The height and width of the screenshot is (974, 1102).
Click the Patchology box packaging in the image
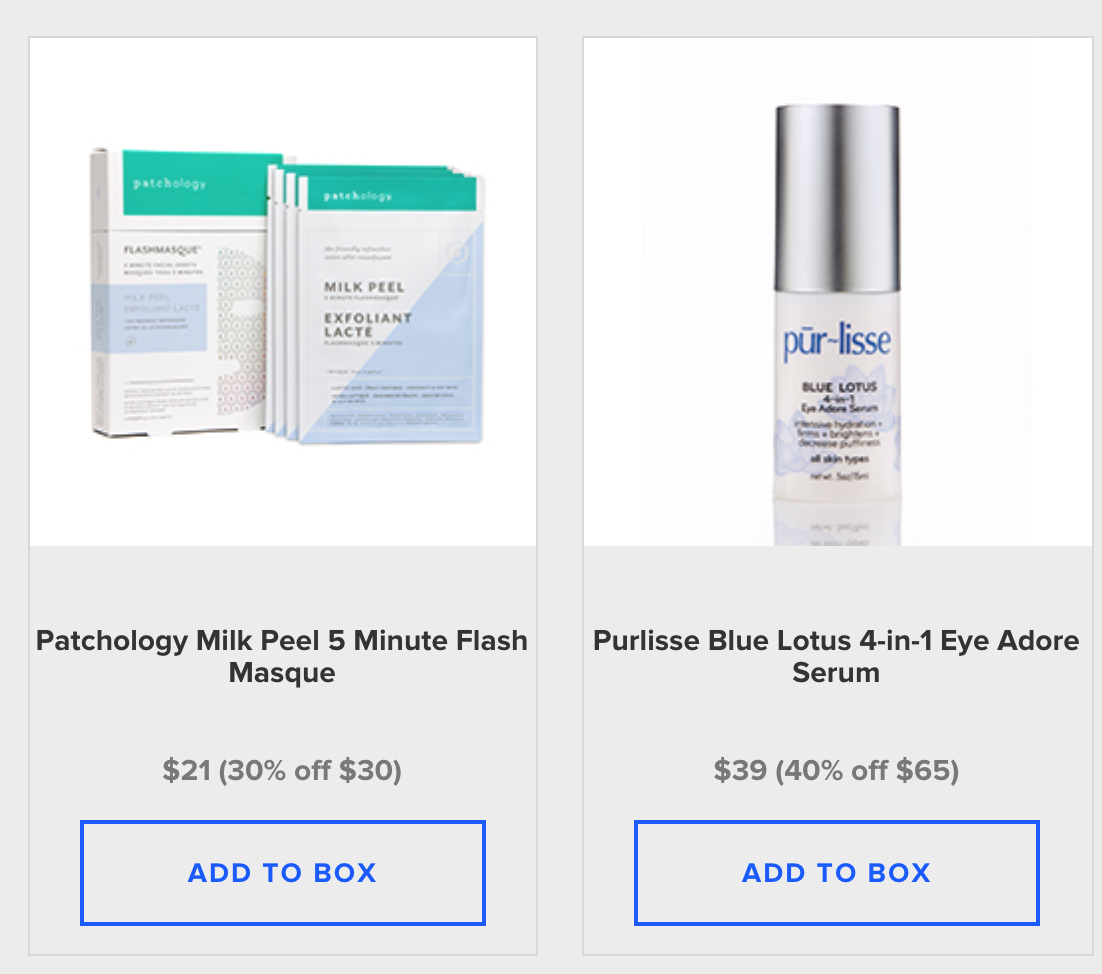(184, 292)
